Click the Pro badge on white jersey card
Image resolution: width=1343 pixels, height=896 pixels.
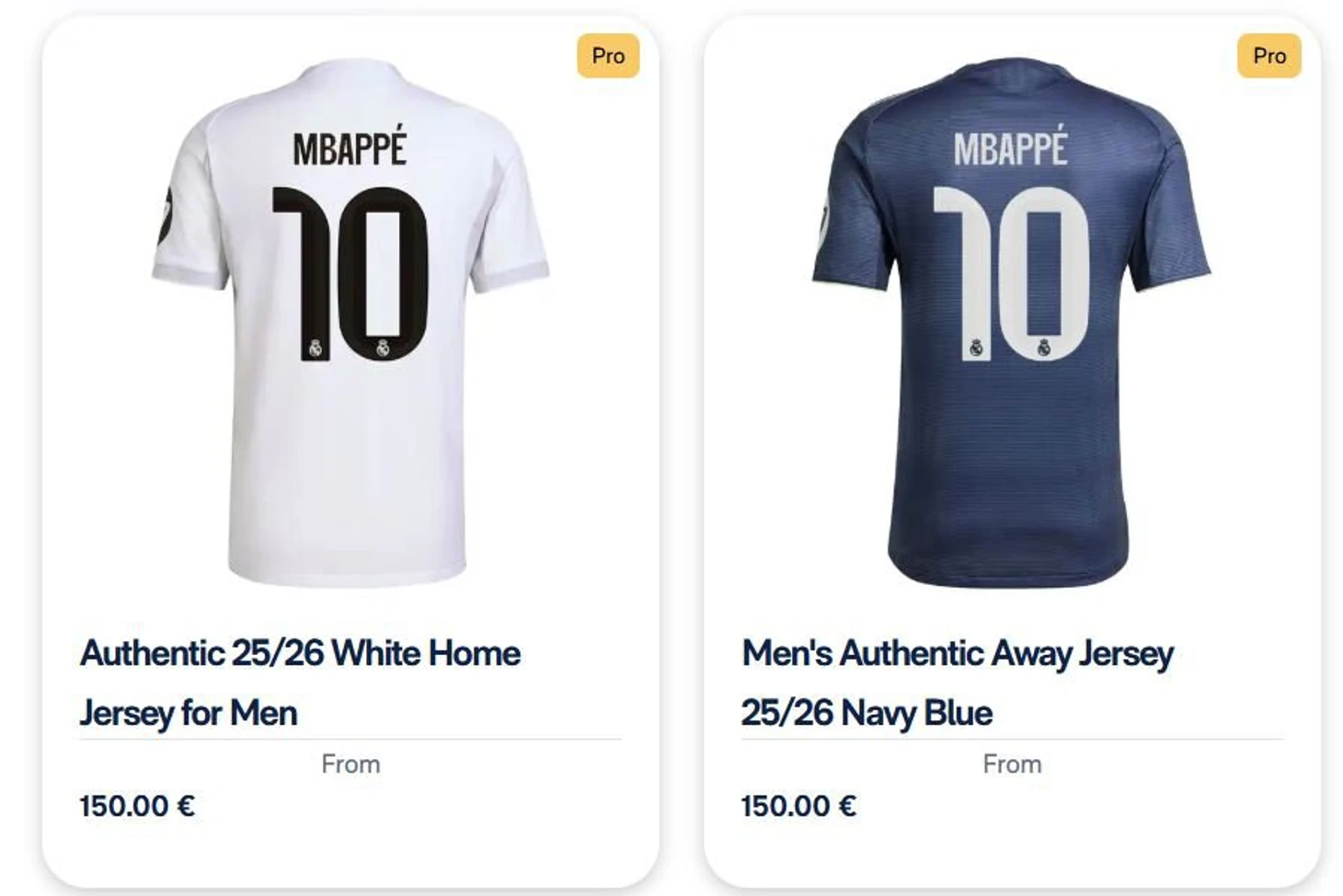608,56
